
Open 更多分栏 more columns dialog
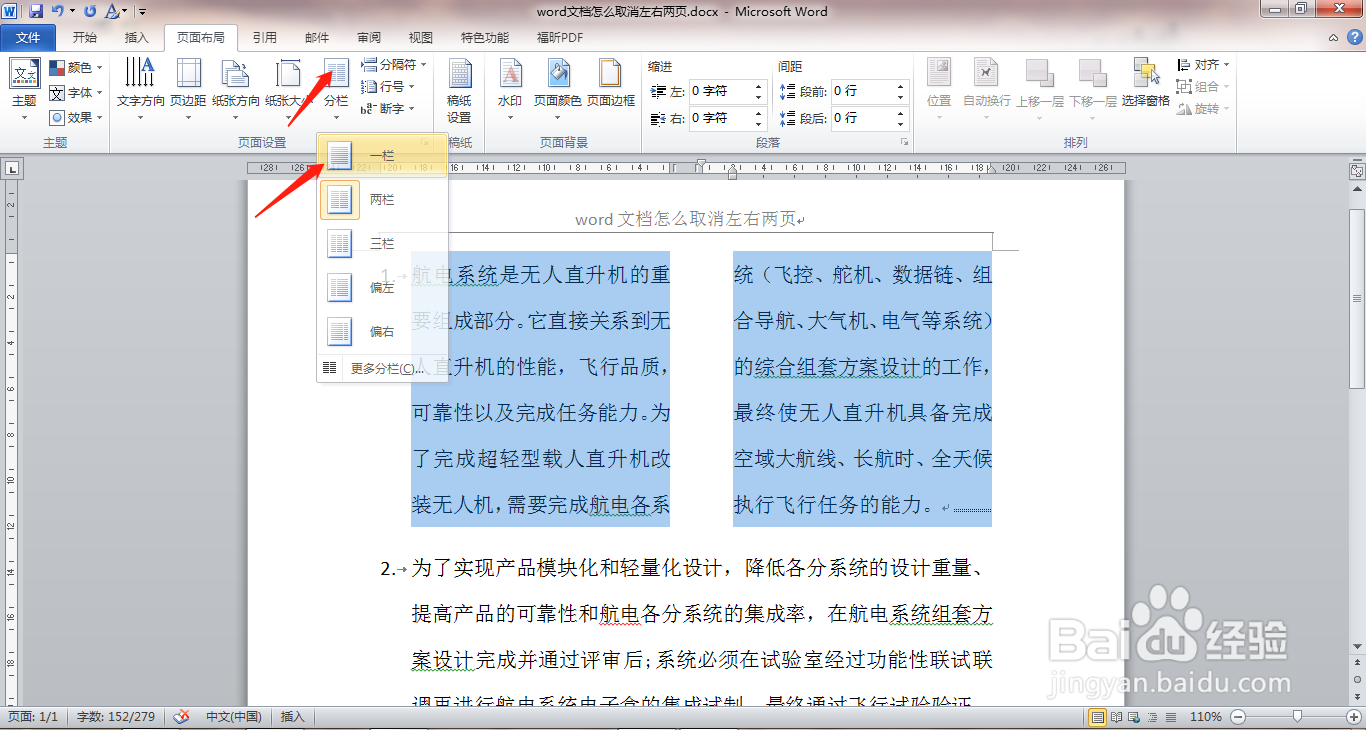[382, 368]
